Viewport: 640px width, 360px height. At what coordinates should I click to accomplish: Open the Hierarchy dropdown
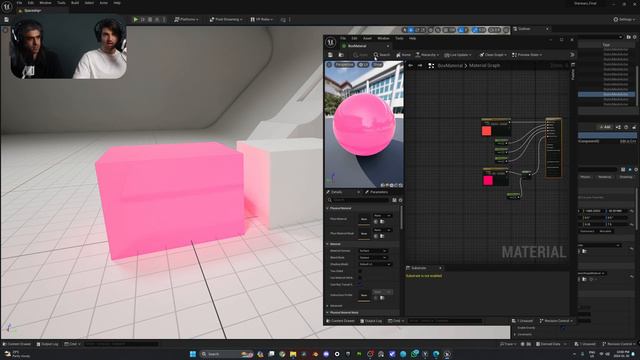(x=427, y=55)
